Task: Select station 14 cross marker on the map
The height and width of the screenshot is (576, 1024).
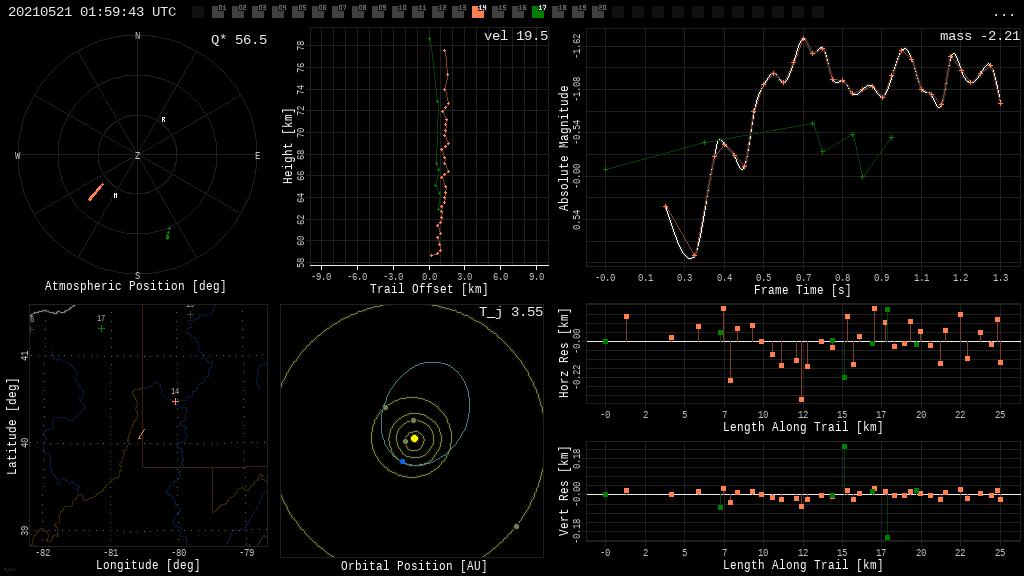Action: pos(175,401)
